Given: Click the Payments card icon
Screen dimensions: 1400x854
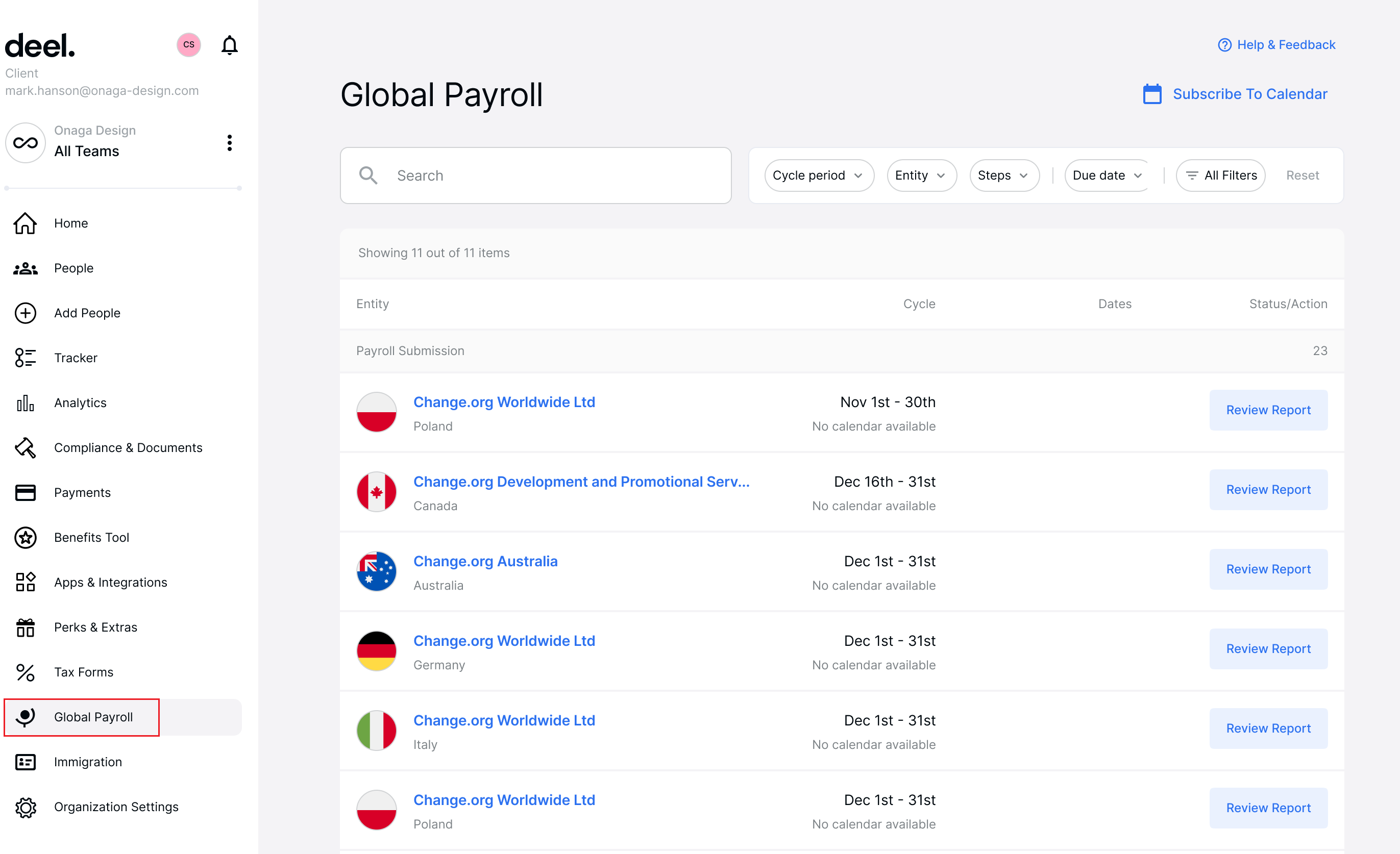Looking at the screenshot, I should [x=25, y=492].
